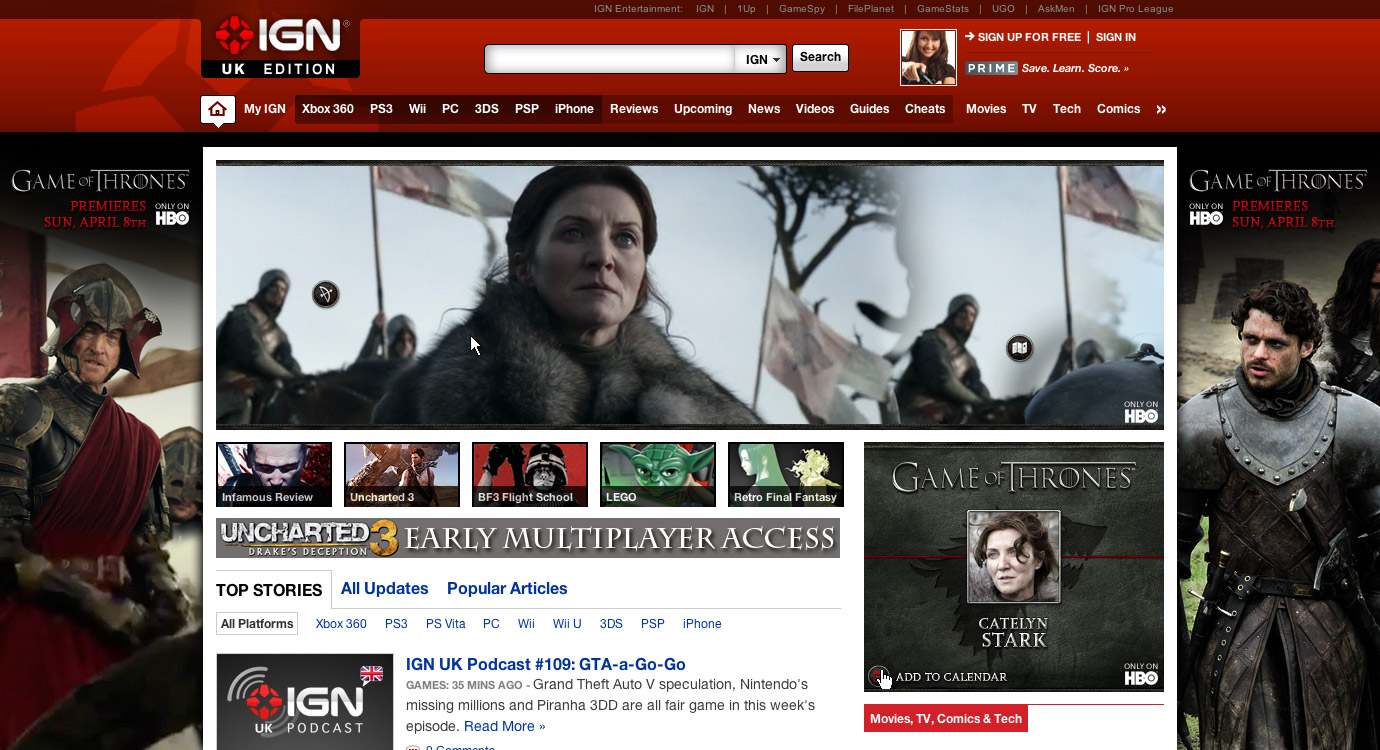This screenshot has height=750, width=1380.
Task: Open TV section in nav
Action: (1029, 109)
